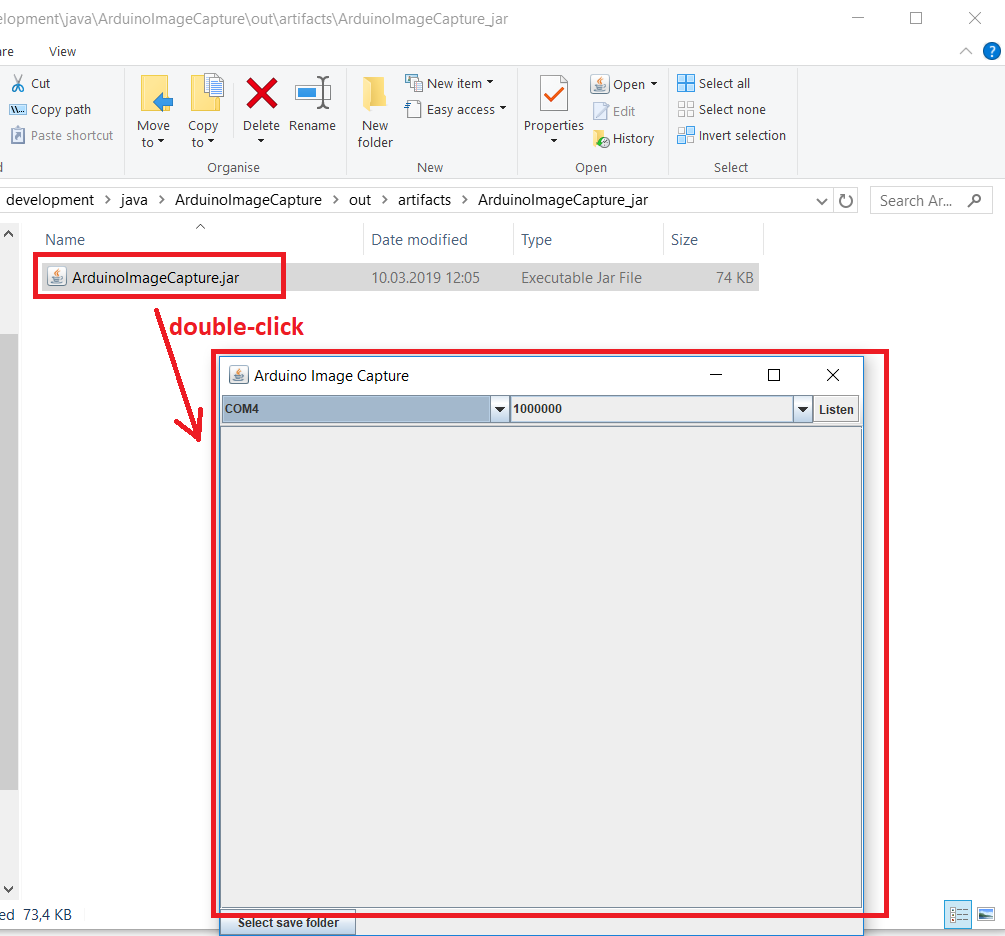Click Invert selection in ribbon
The height and width of the screenshot is (936, 1005).
731,135
